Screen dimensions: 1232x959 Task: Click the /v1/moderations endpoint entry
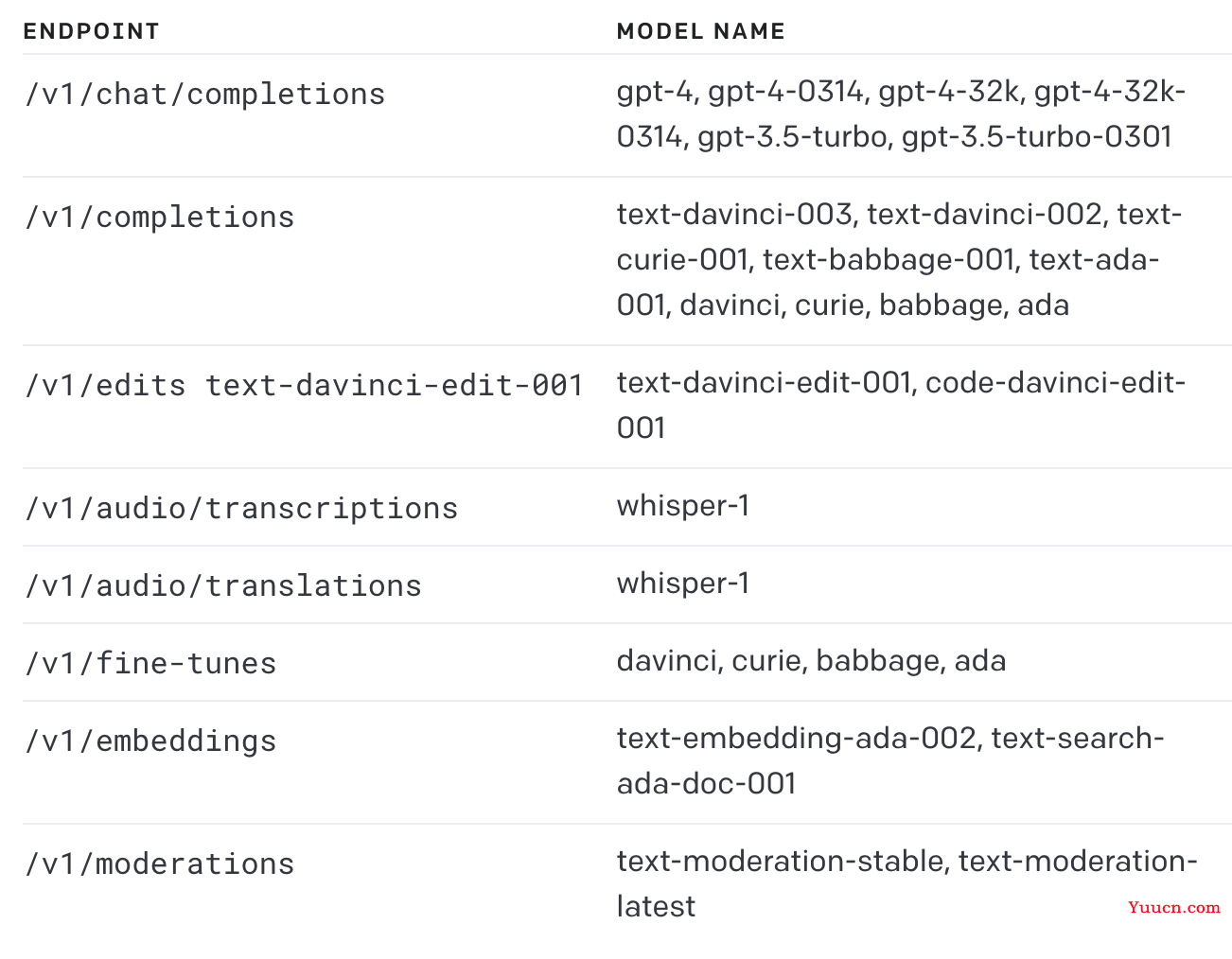point(160,864)
